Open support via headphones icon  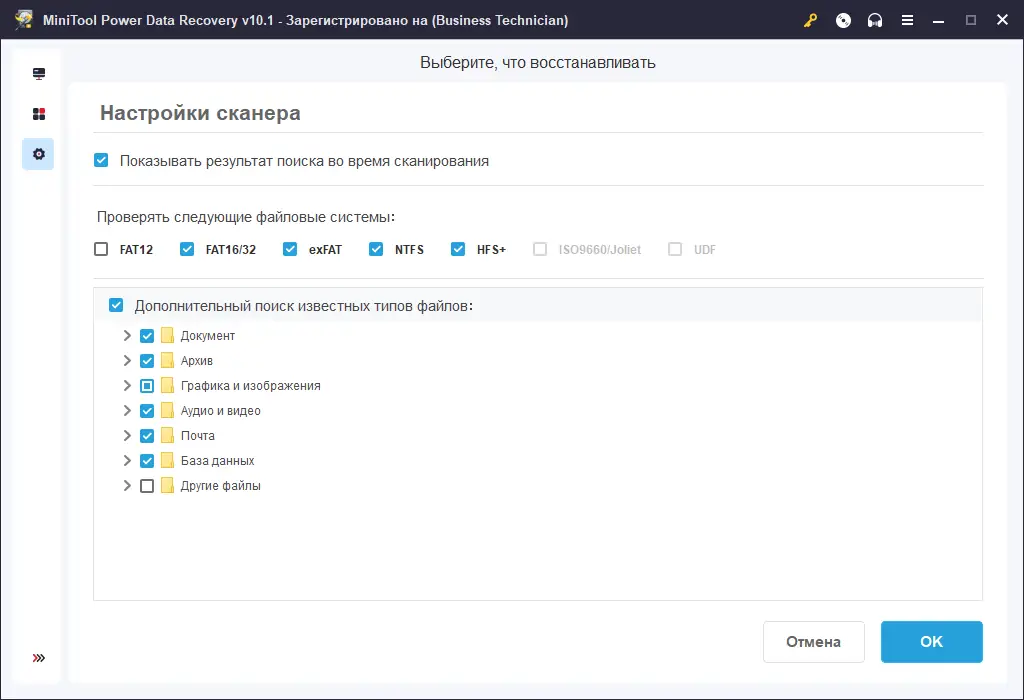tap(875, 20)
